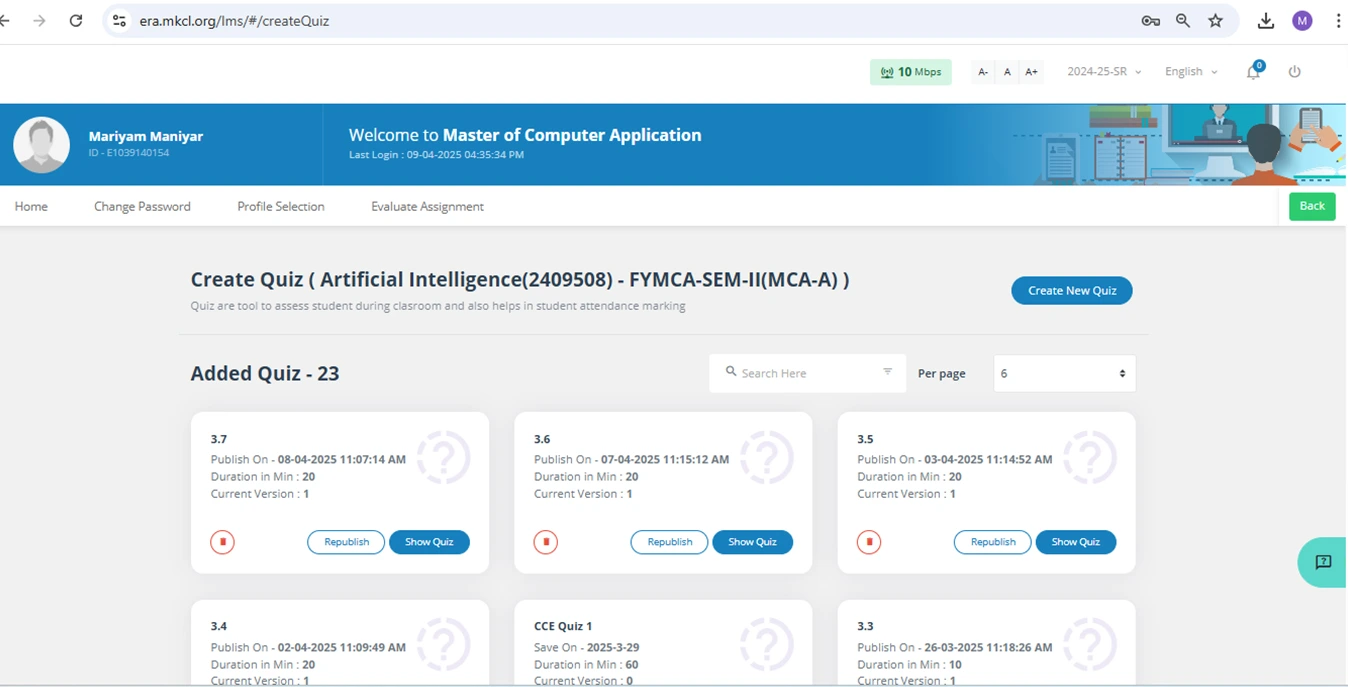Expand the 2024-25-SR session dropdown
Screen dimensions: 1348x687
(1103, 72)
